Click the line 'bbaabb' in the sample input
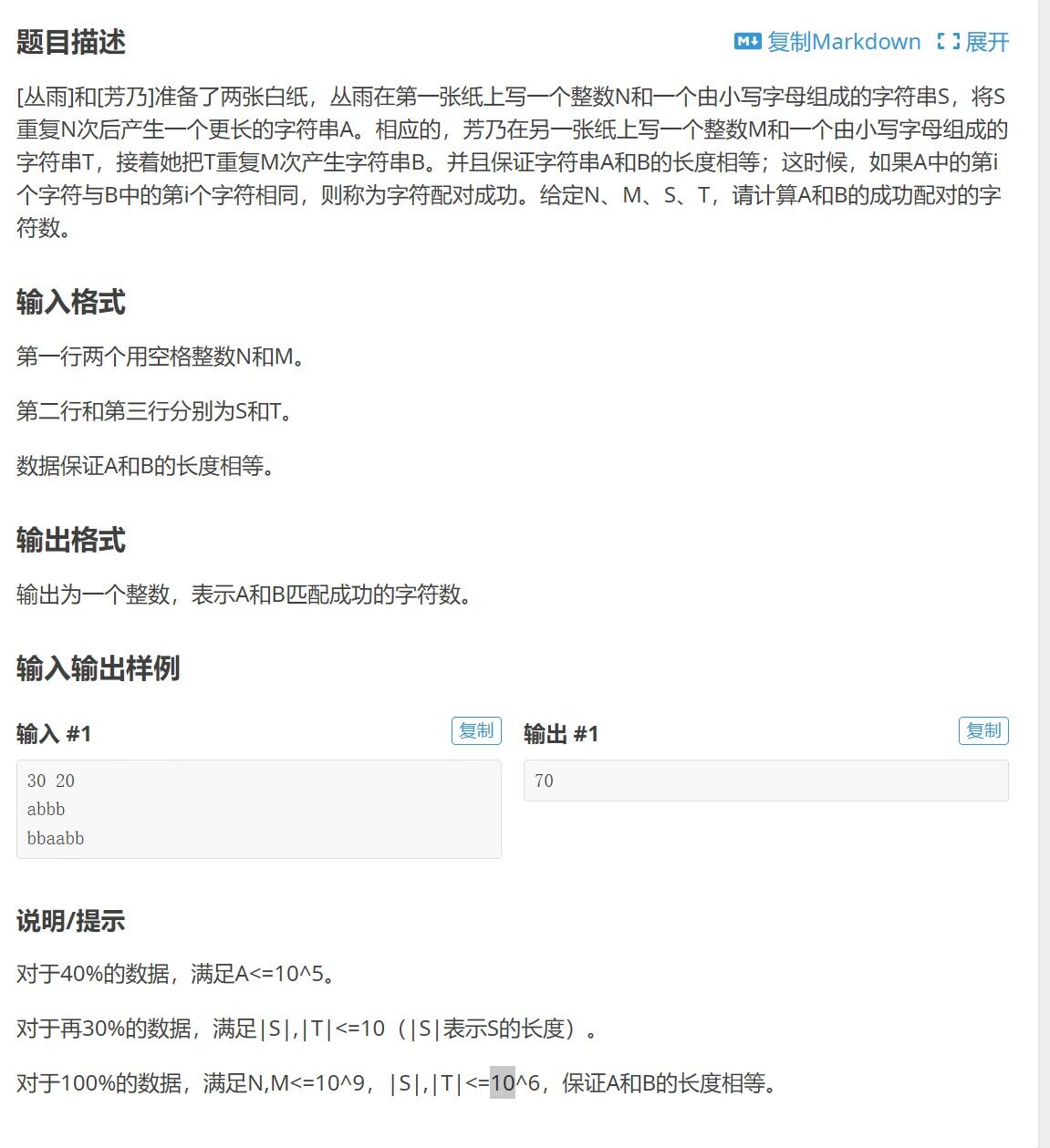 click(x=56, y=838)
